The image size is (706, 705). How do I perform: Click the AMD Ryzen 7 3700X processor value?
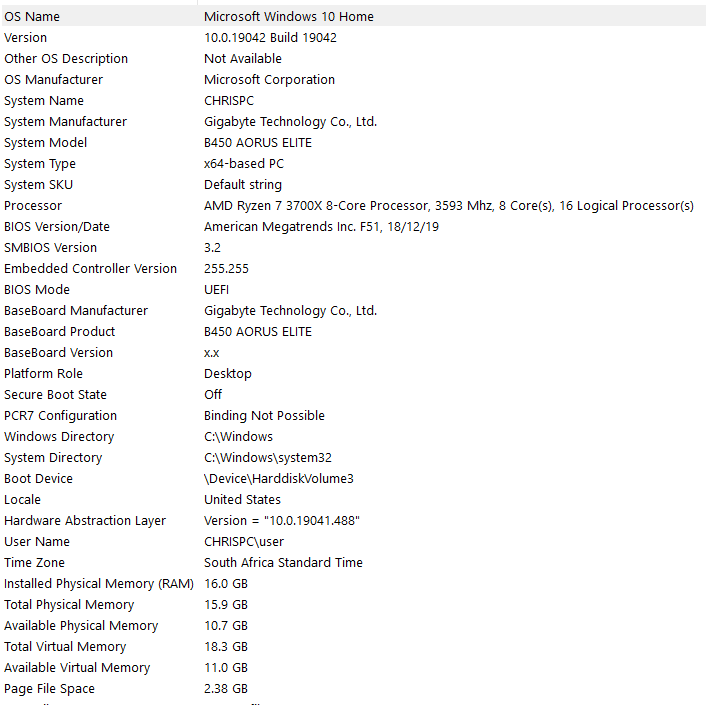448,206
